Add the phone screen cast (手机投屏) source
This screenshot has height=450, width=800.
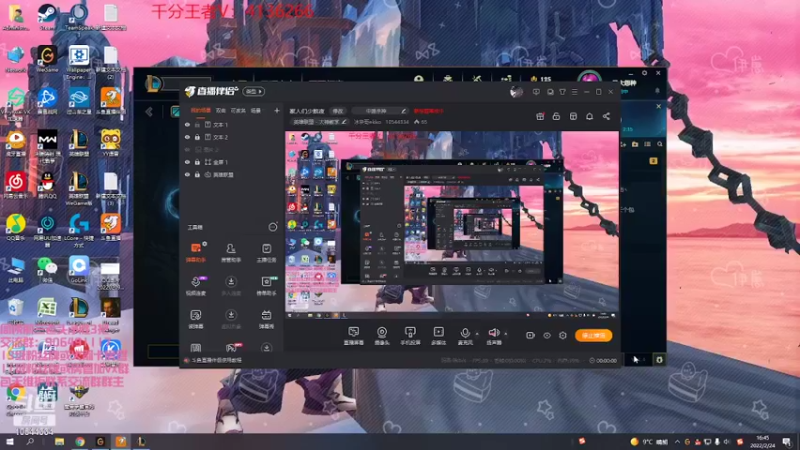(410, 335)
